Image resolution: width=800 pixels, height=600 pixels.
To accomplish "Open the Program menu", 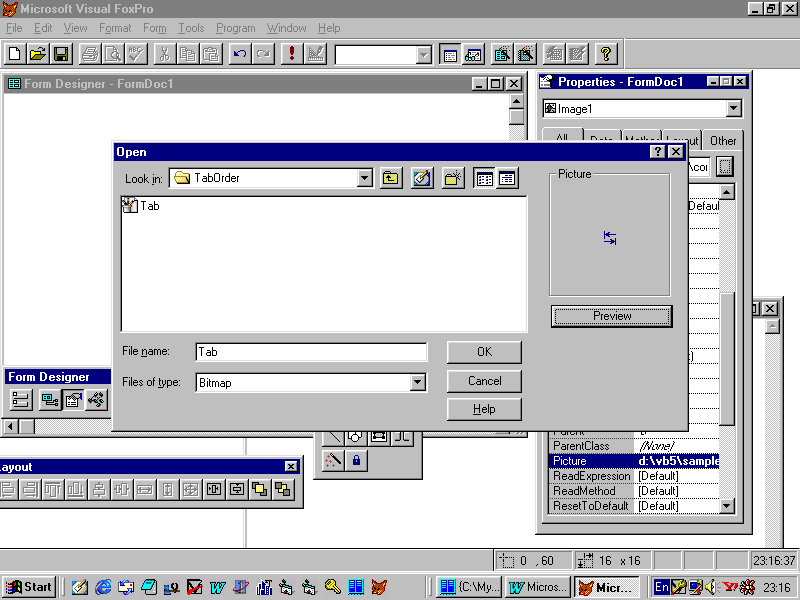I will click(x=235, y=28).
